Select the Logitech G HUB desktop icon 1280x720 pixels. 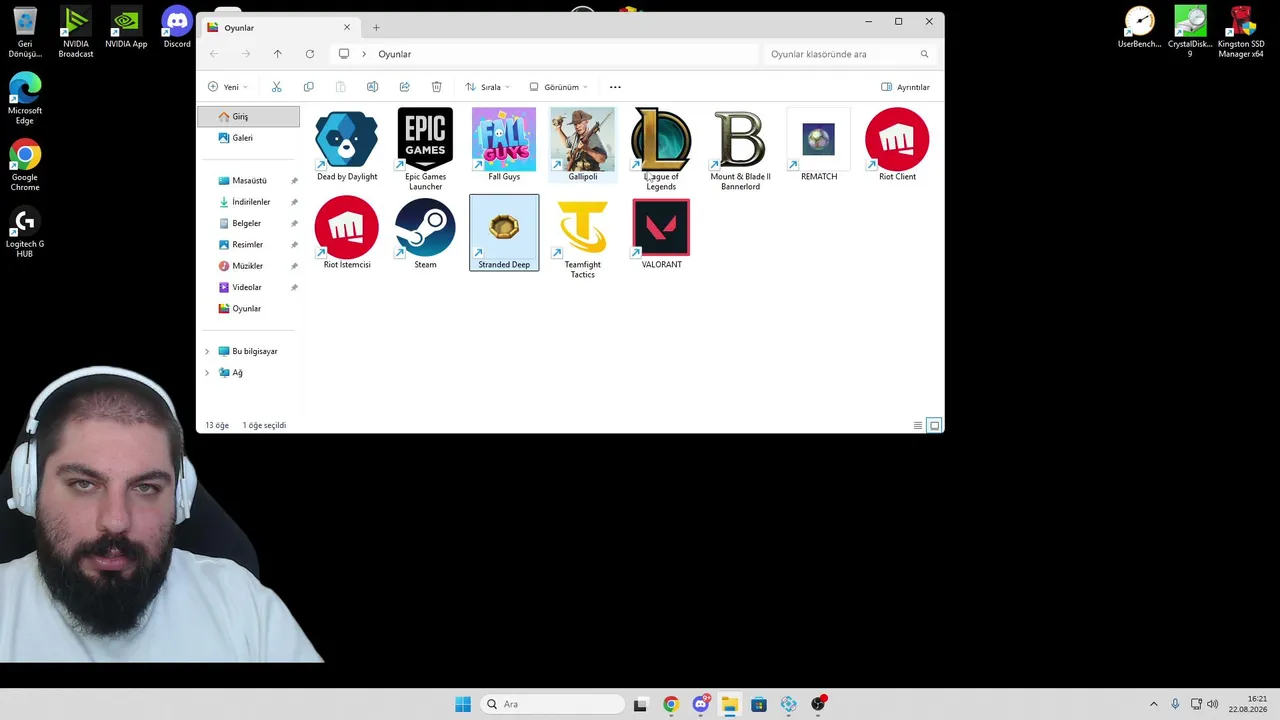25,233
